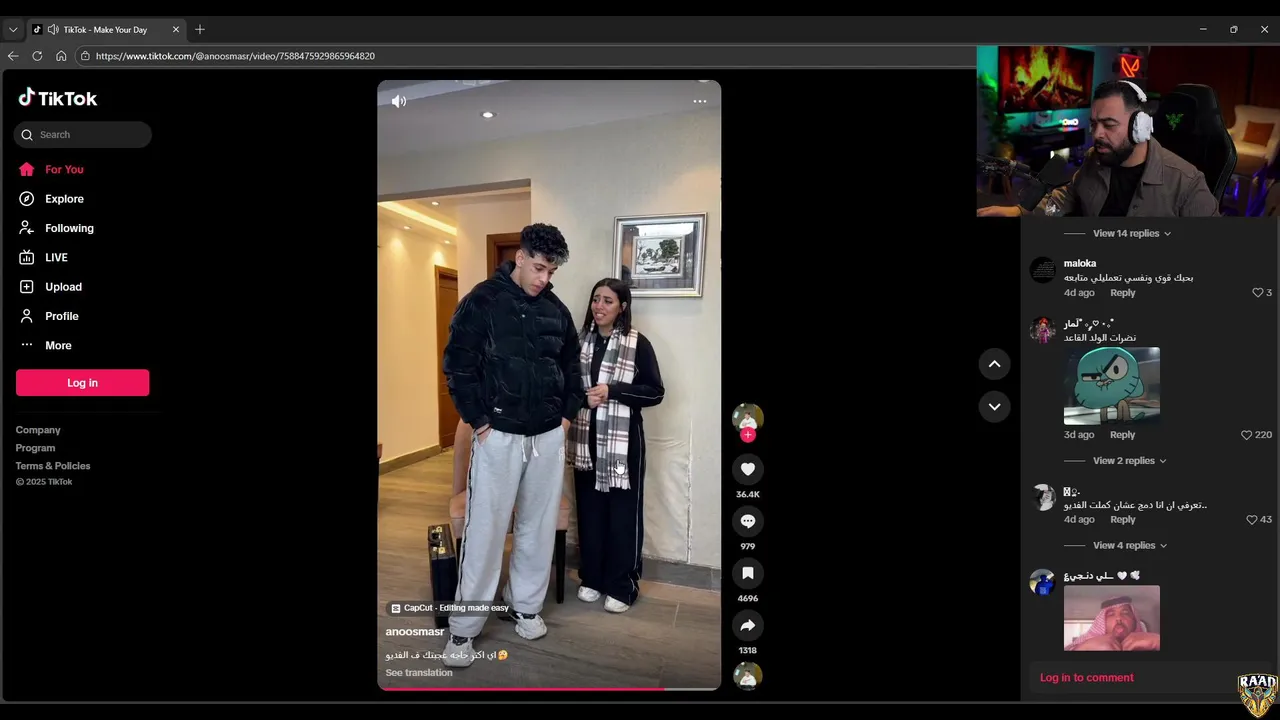1280x720 pixels.
Task: Seek on the red video progress bar
Action: (x=549, y=688)
